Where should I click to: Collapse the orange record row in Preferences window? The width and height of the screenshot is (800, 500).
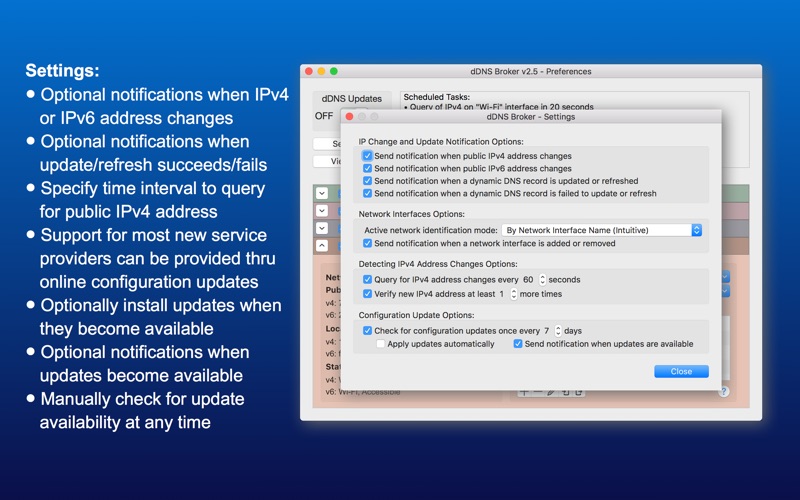click(322, 245)
